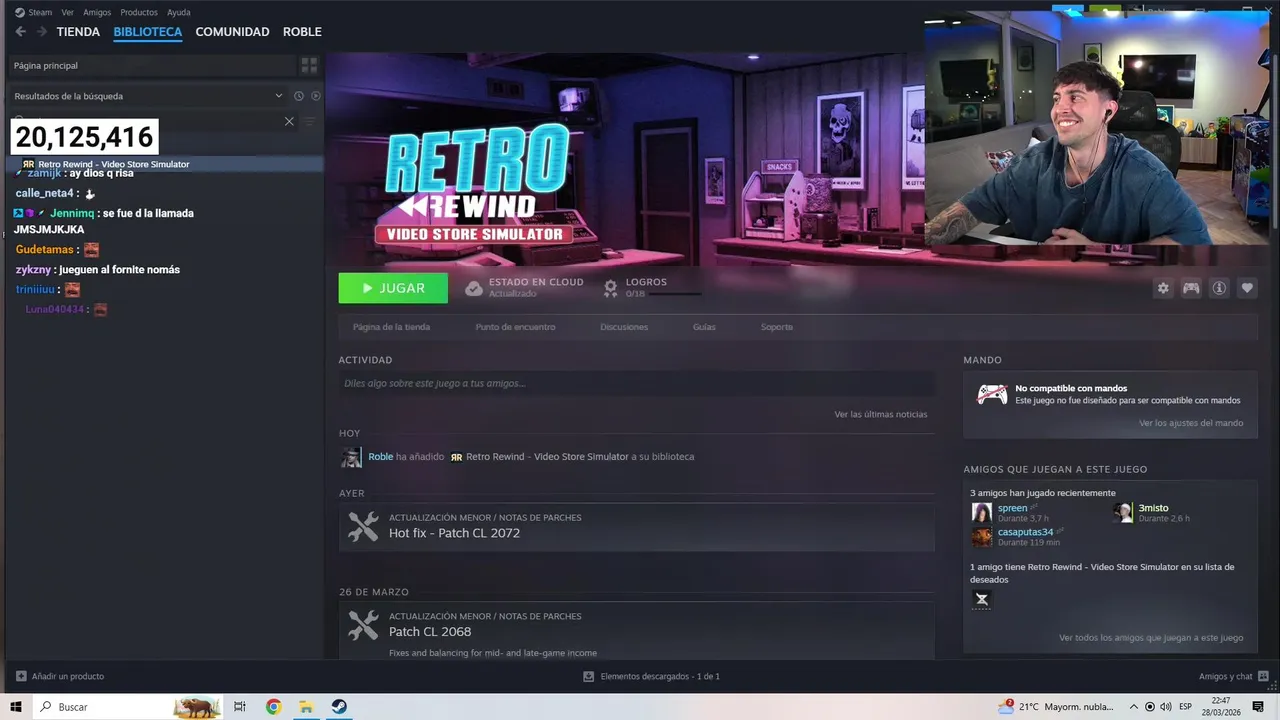Open Retro Rewind link in activity entry

coord(547,457)
